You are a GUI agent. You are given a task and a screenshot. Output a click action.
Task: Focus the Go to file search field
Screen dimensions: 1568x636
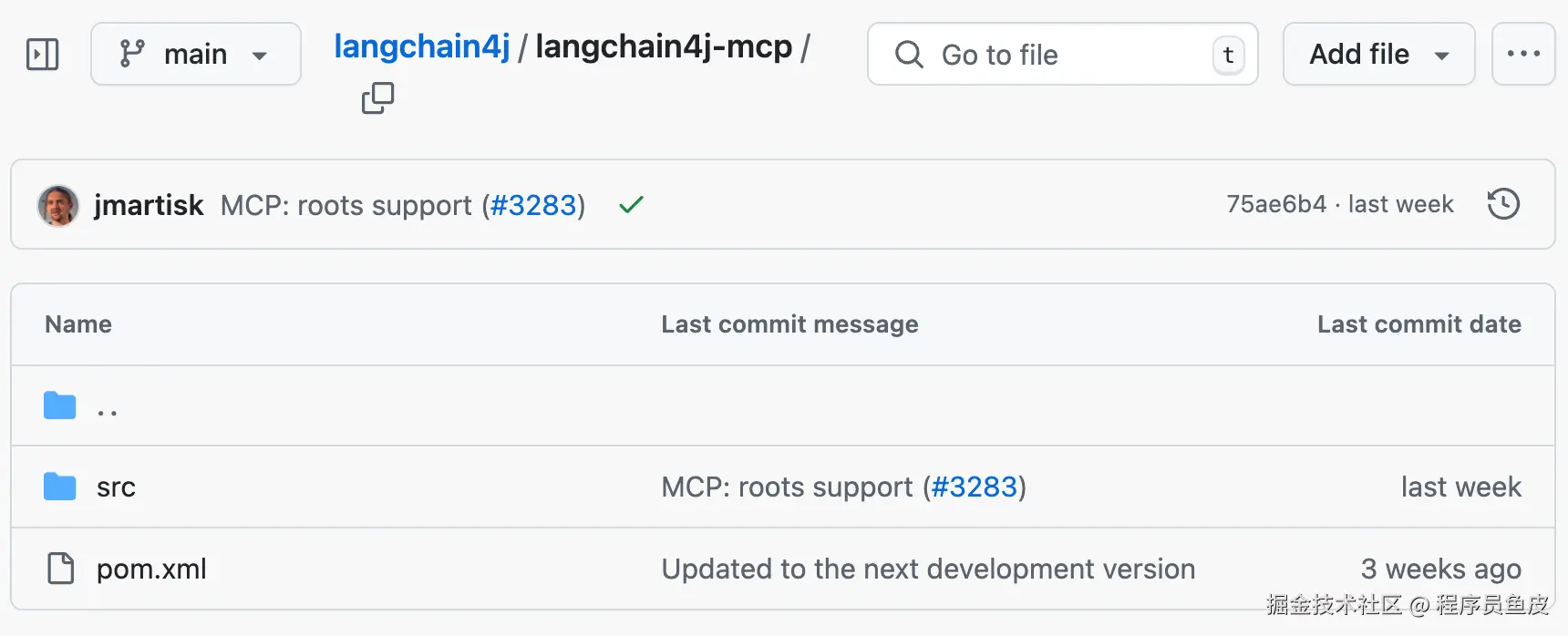coord(1062,55)
